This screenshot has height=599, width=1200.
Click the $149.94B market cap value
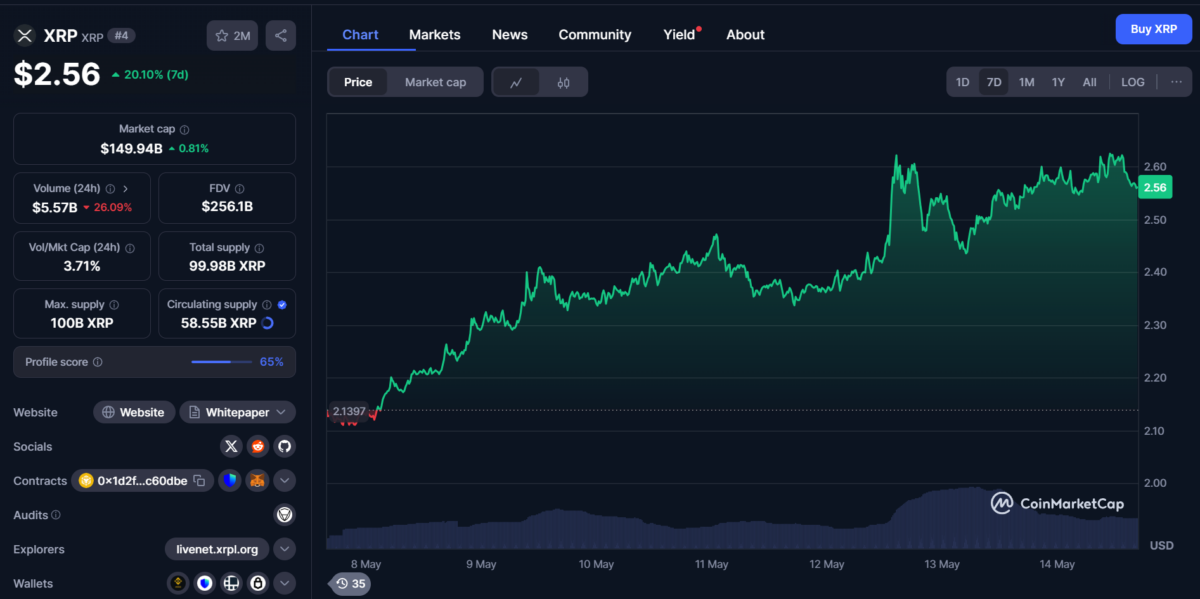[131, 148]
